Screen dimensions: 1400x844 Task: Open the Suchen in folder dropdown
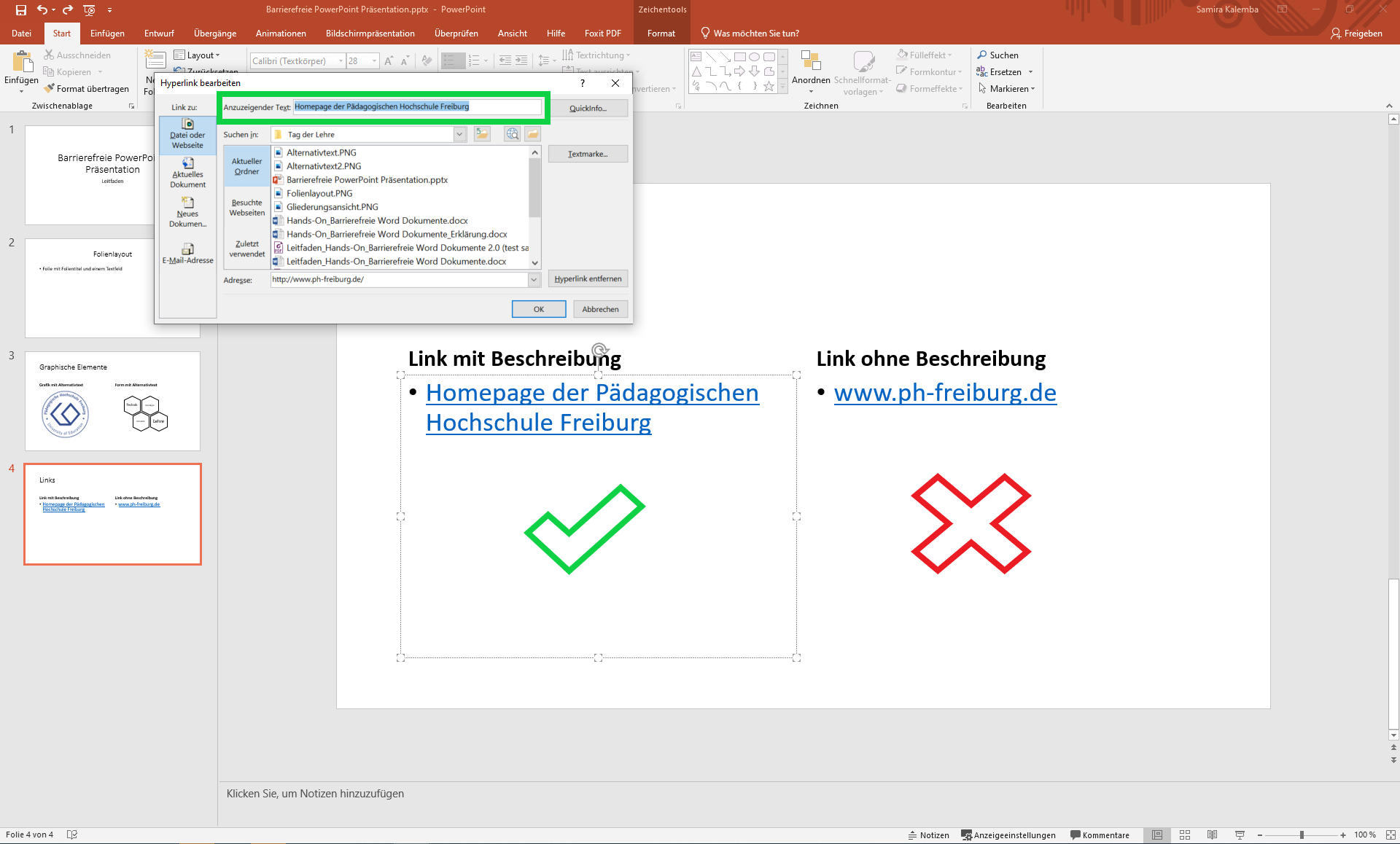point(459,134)
